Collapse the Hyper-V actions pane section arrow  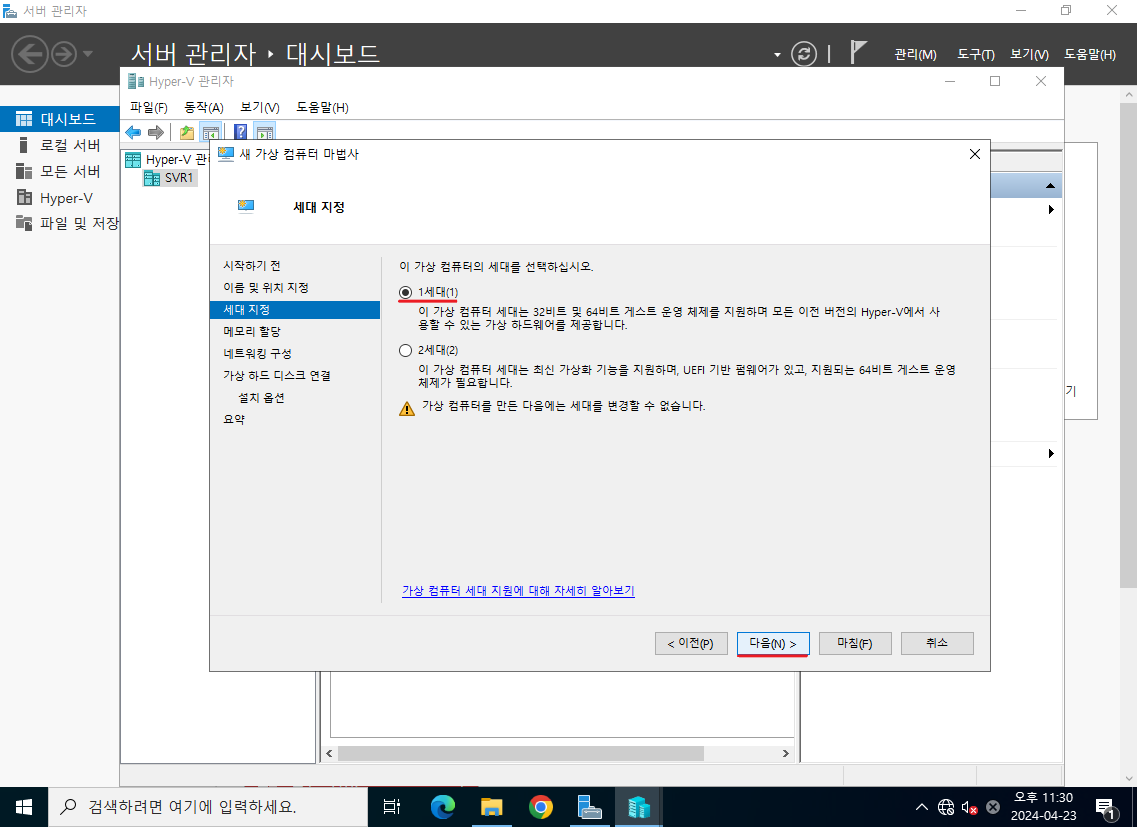click(1050, 186)
